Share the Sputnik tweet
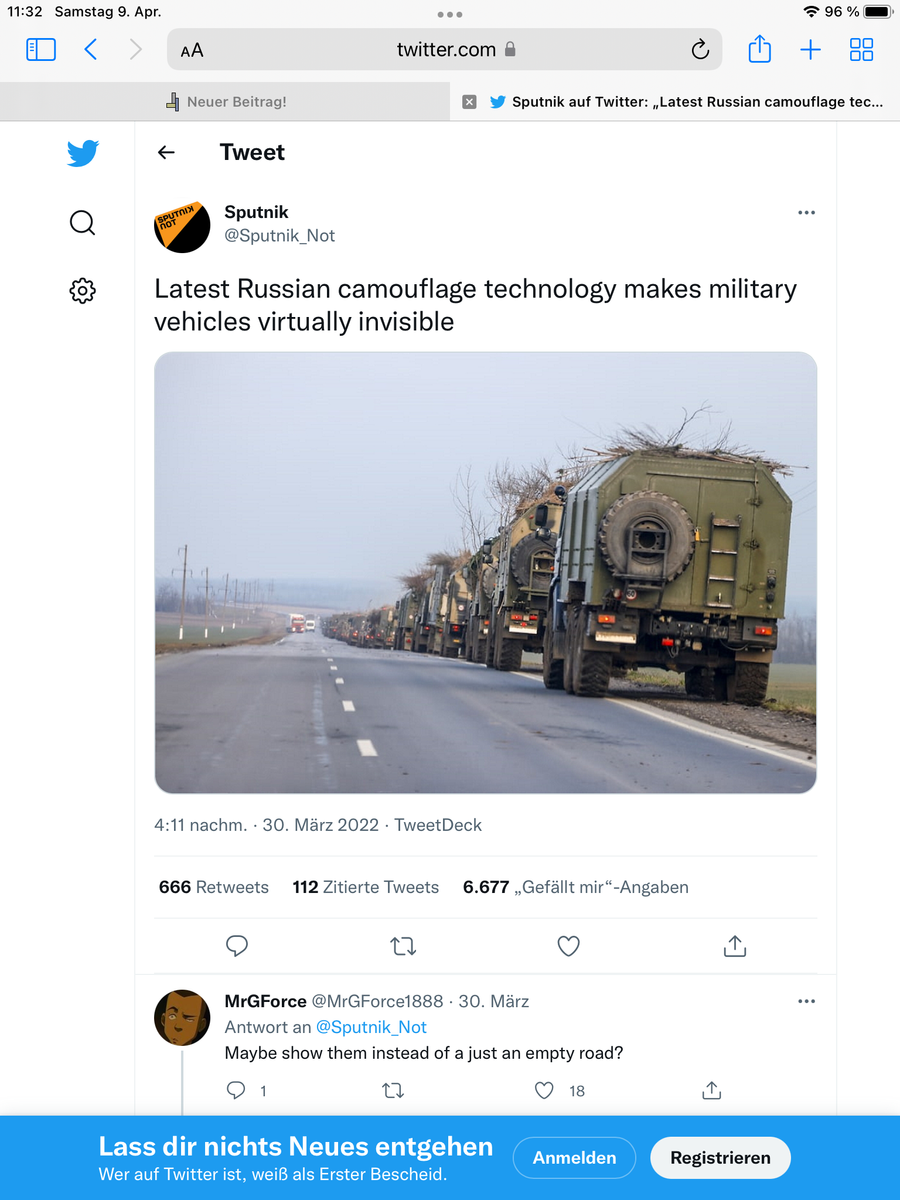900x1200 pixels. pos(735,945)
